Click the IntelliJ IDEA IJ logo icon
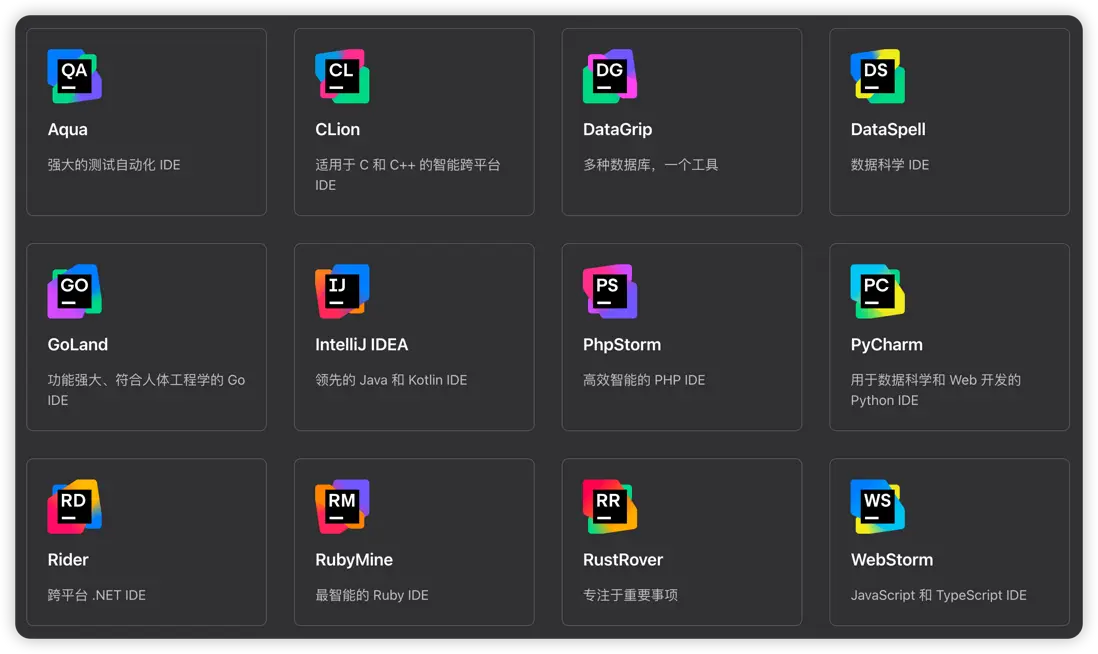The width and height of the screenshot is (1098, 654). (342, 291)
